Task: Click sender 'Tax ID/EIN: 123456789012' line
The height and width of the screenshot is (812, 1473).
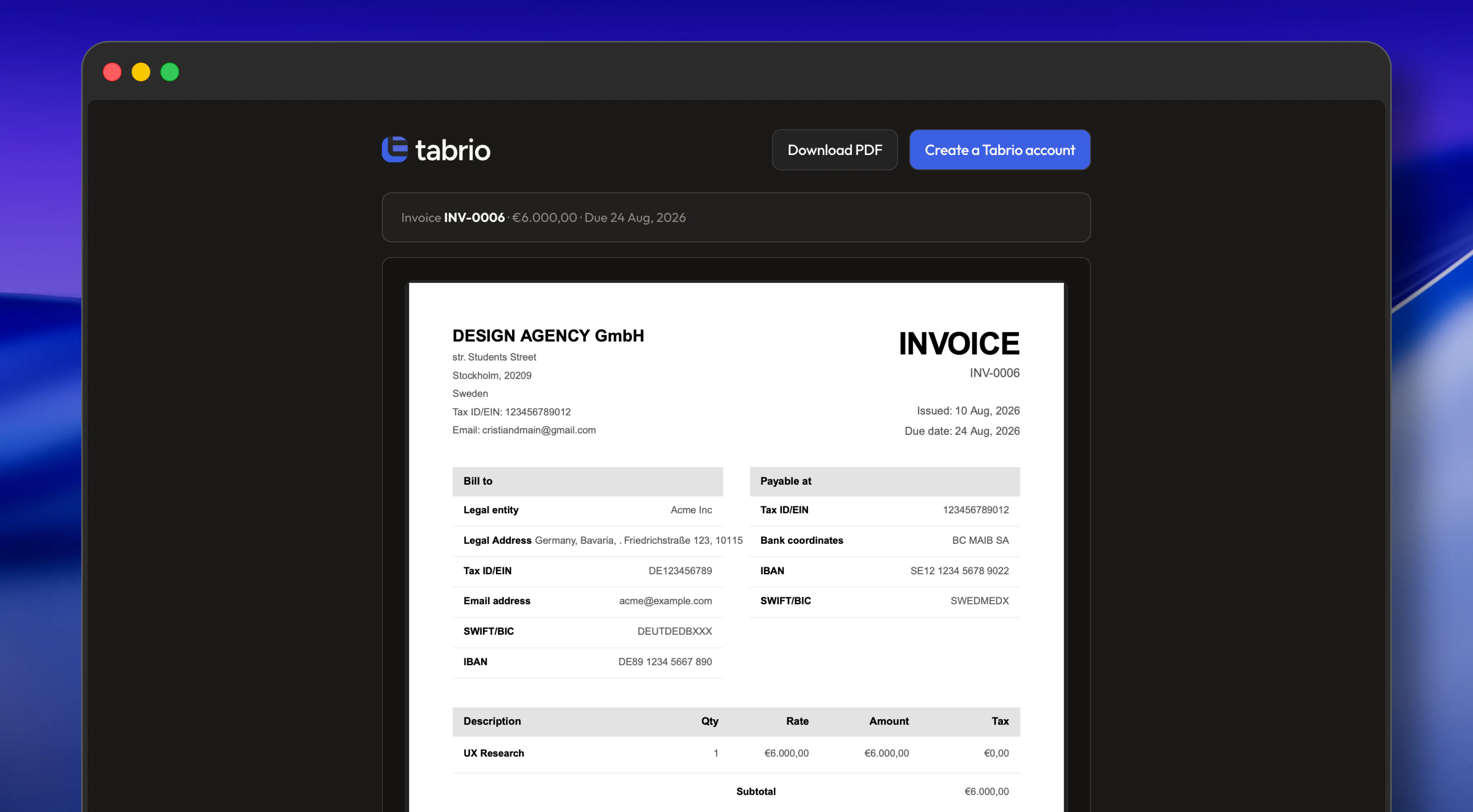Action: coord(511,412)
